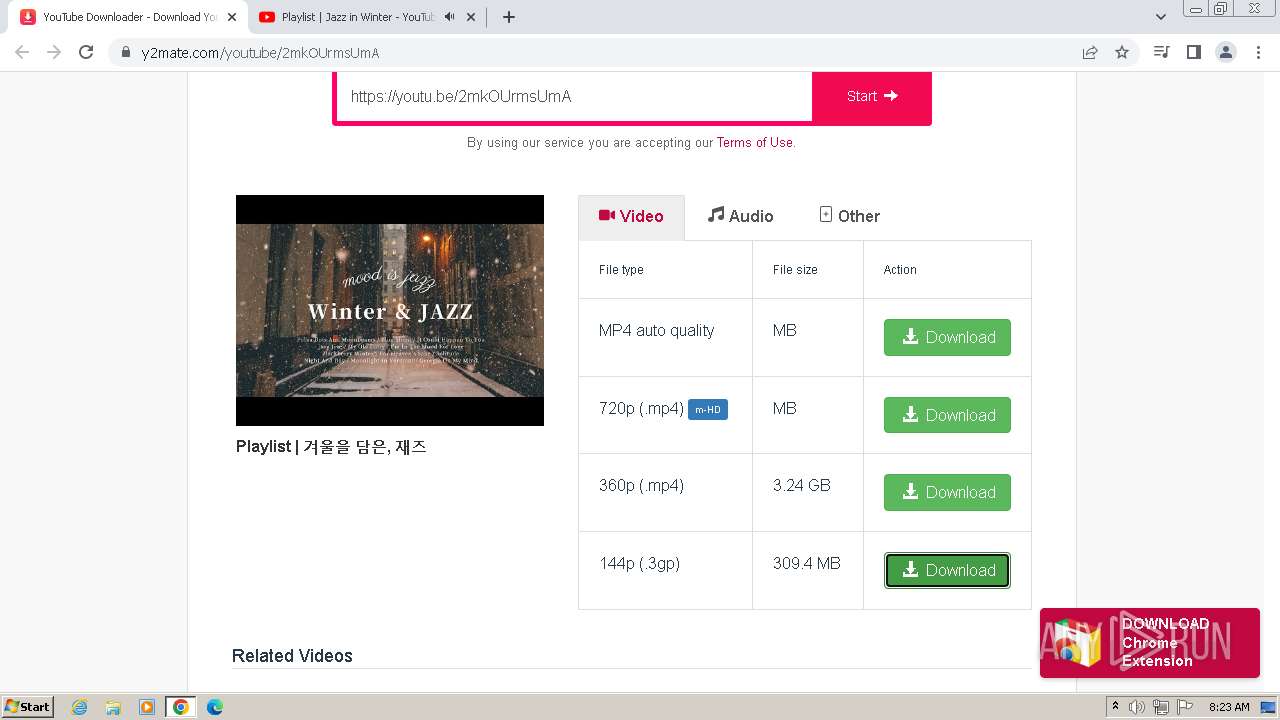Click the Winter & JAZZ video thumbnail
Viewport: 1280px width, 720px height.
[x=390, y=310]
